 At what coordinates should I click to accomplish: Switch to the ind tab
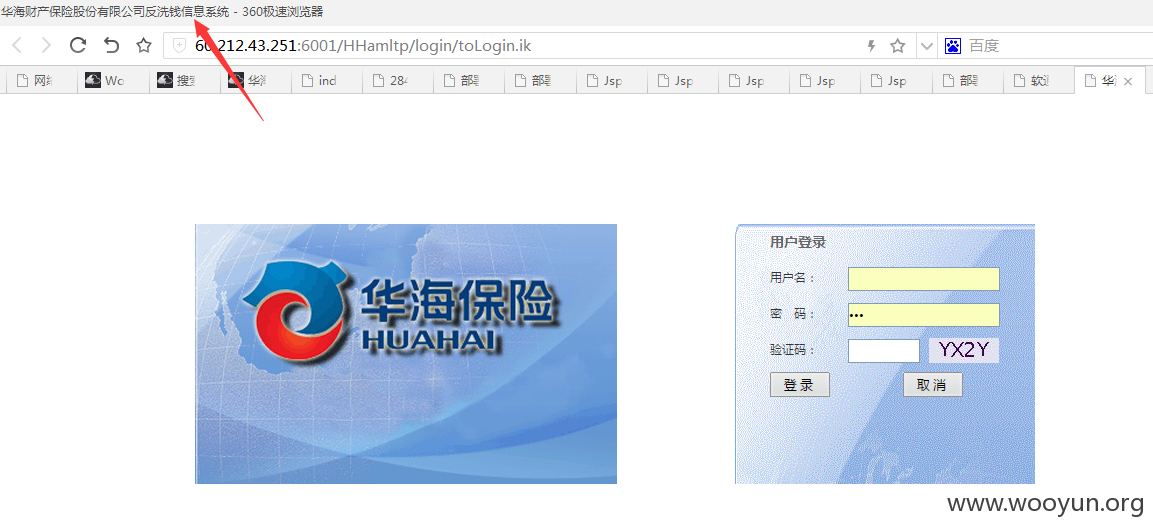coord(327,81)
